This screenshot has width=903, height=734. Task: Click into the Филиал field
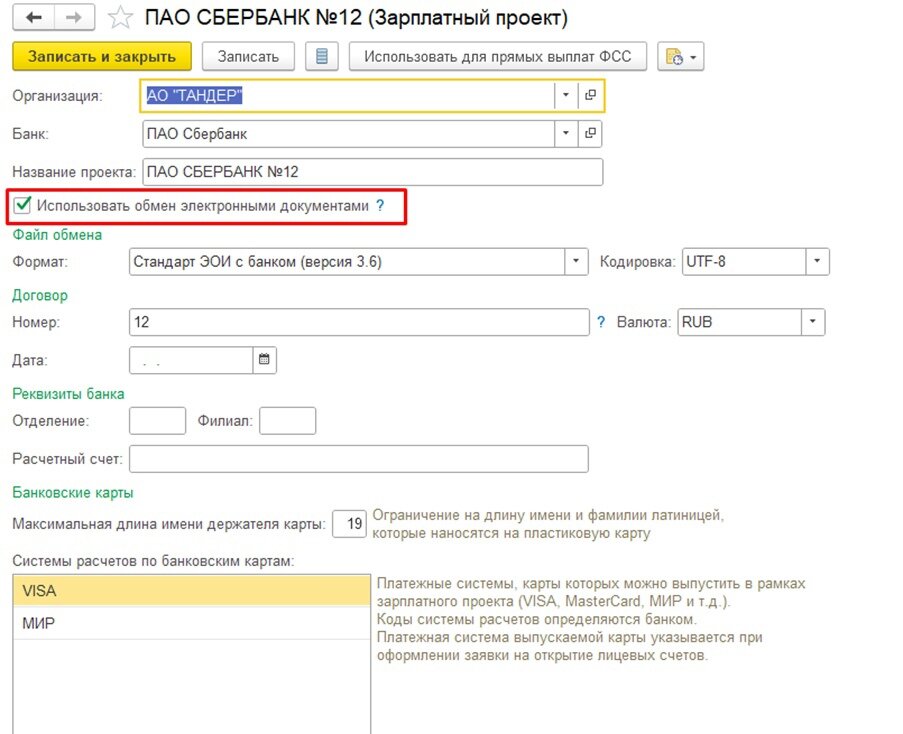(287, 420)
